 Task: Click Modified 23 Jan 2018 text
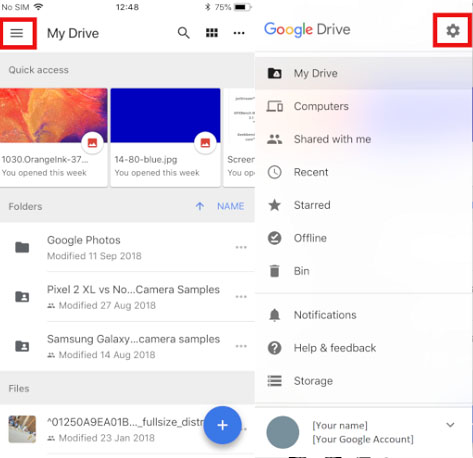click(107, 438)
